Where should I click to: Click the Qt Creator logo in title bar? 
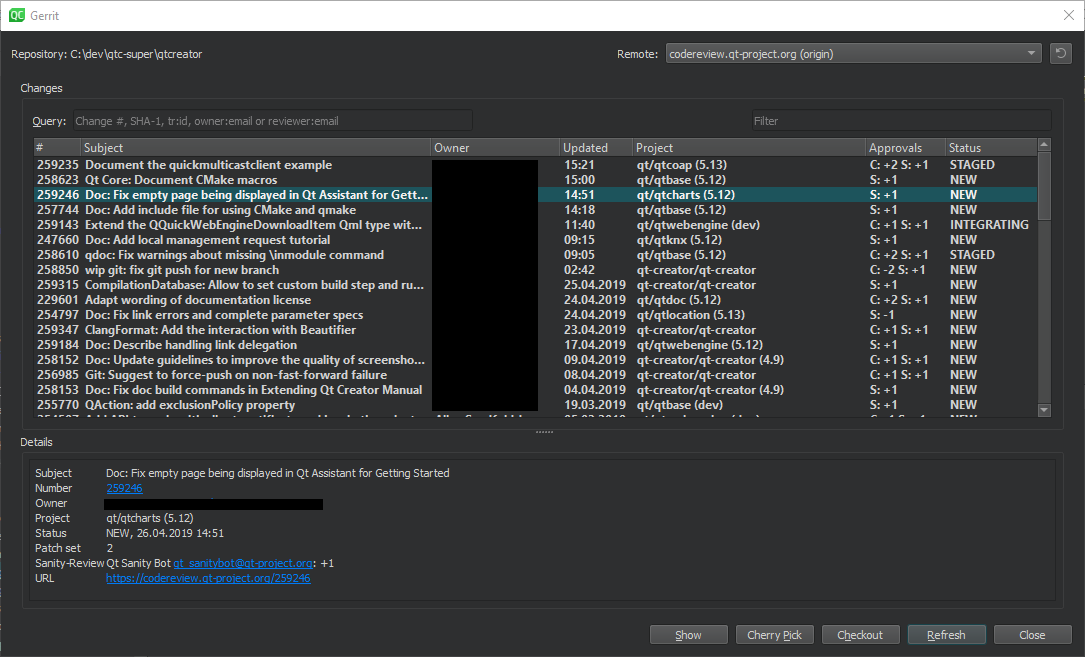tap(16, 15)
